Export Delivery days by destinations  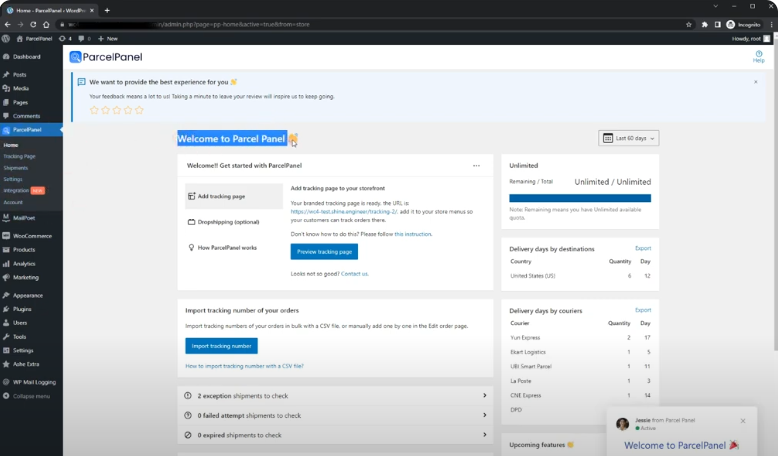coord(643,248)
